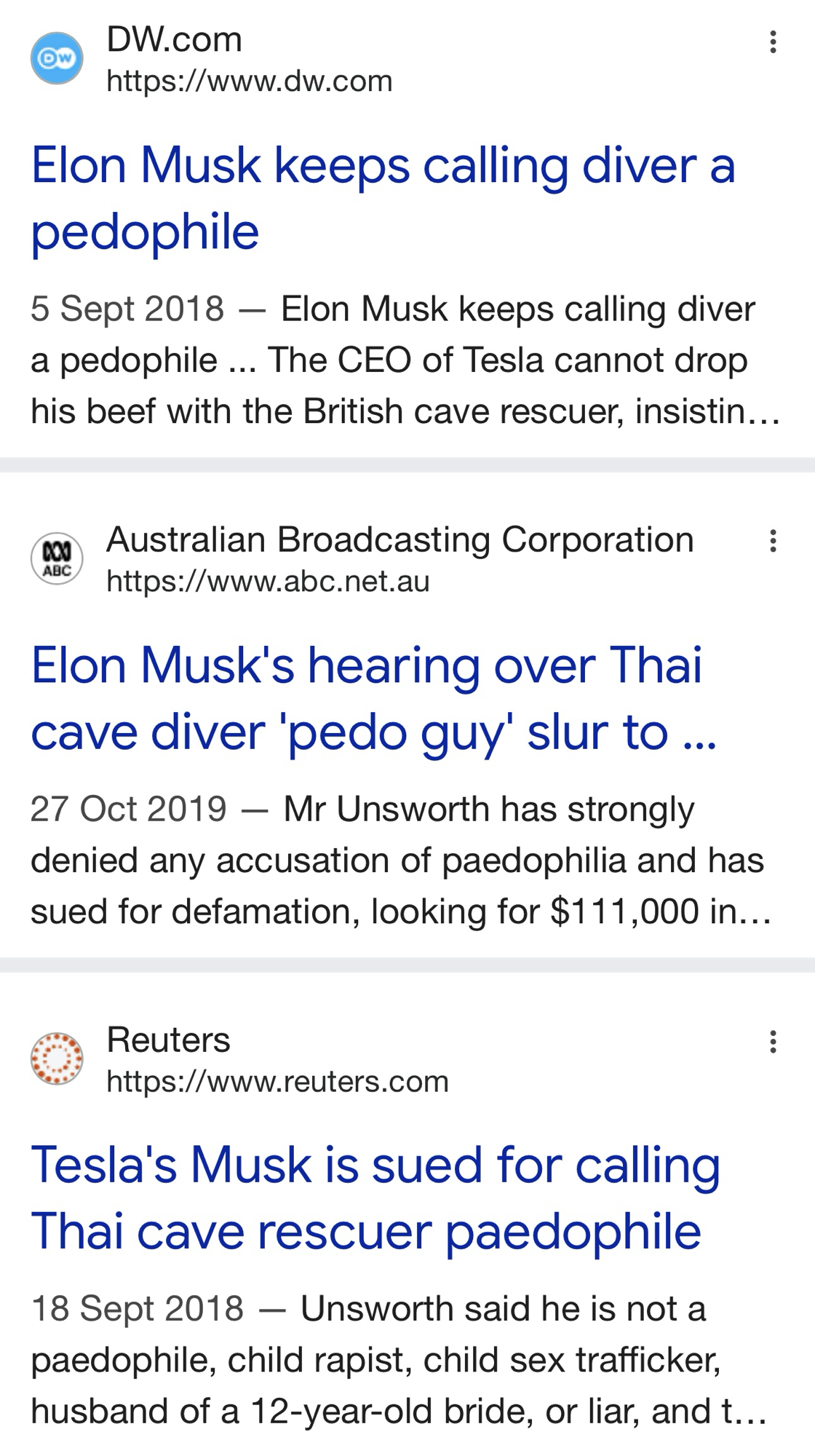Viewport: 815px width, 1456px height.
Task: Open the three-dot menu for the ABC result
Action: [x=773, y=541]
